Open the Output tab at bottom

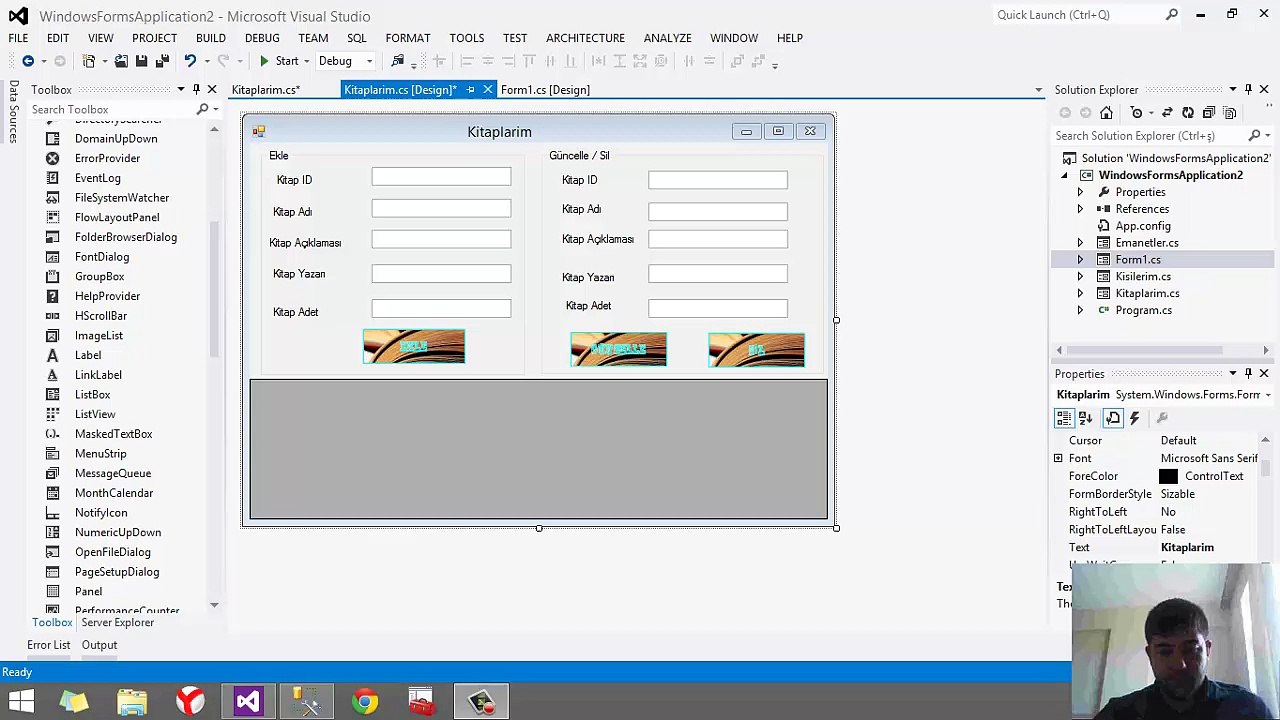99,645
